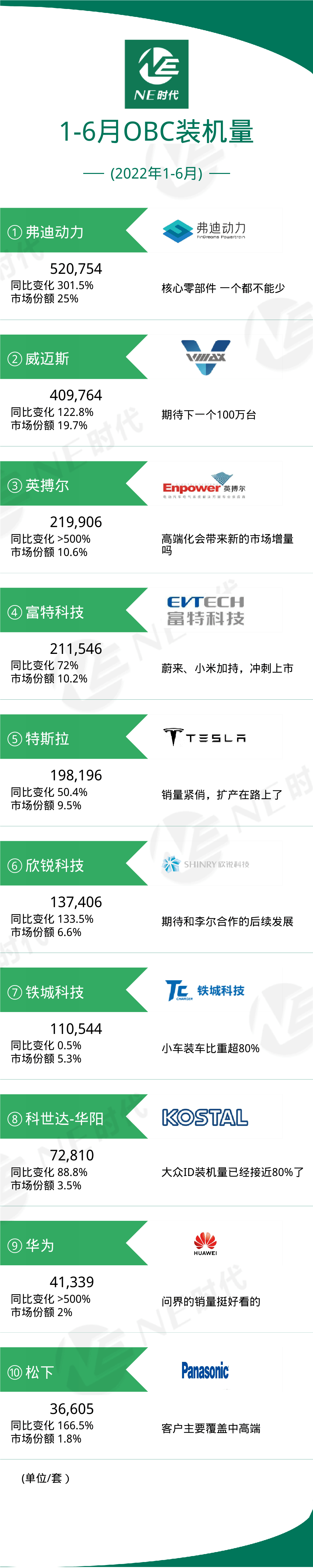Click the EVTECH 富特科技 logo

pyautogui.click(x=206, y=610)
